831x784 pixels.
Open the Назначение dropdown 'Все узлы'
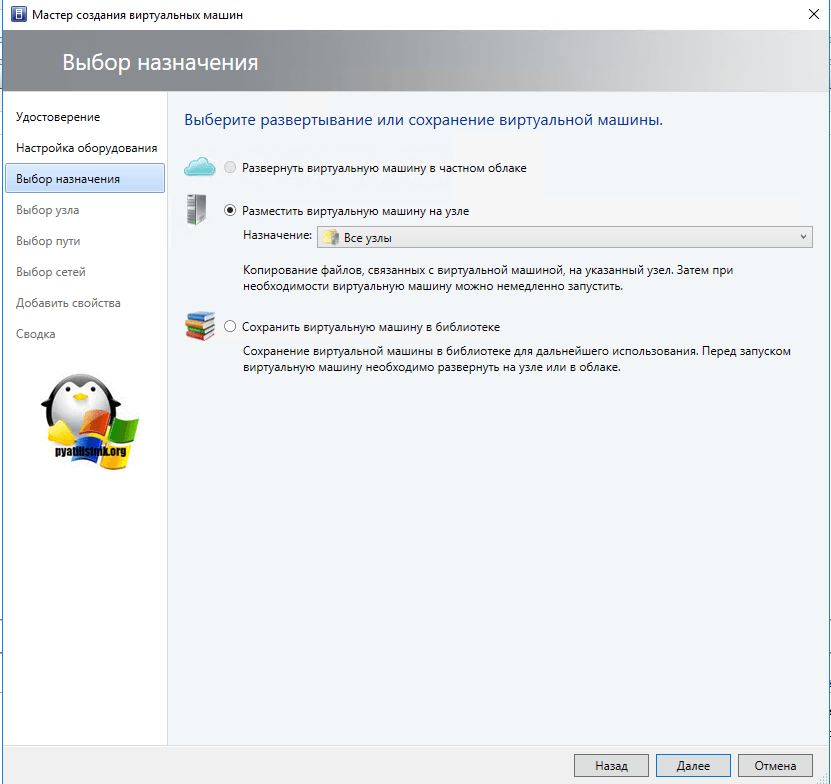tap(564, 237)
